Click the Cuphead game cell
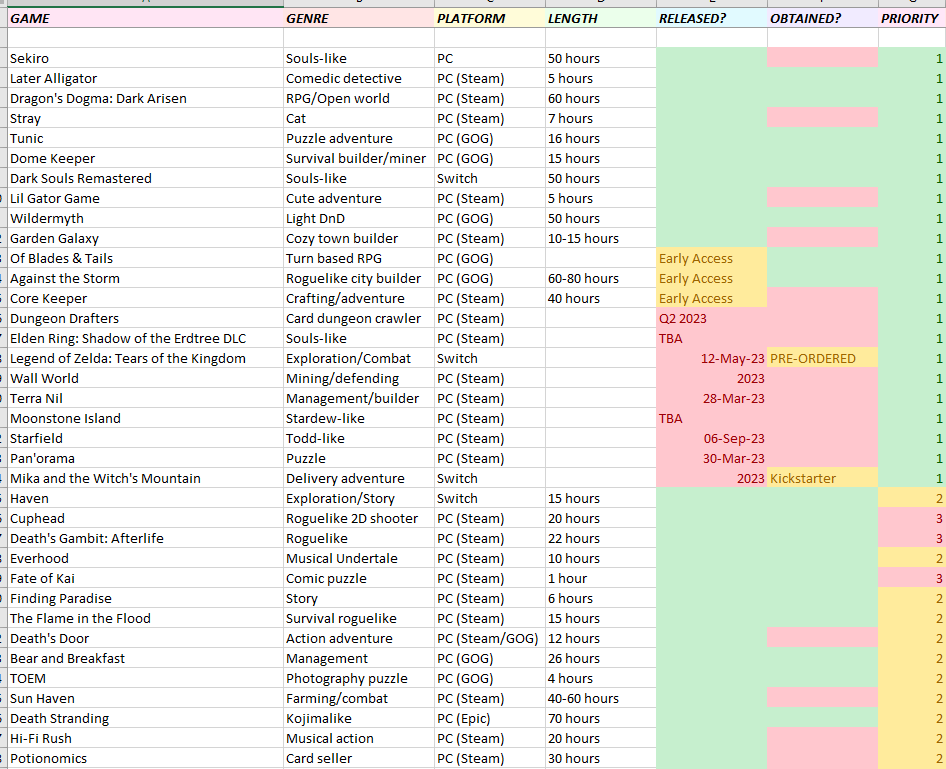The height and width of the screenshot is (769, 946). (145, 517)
